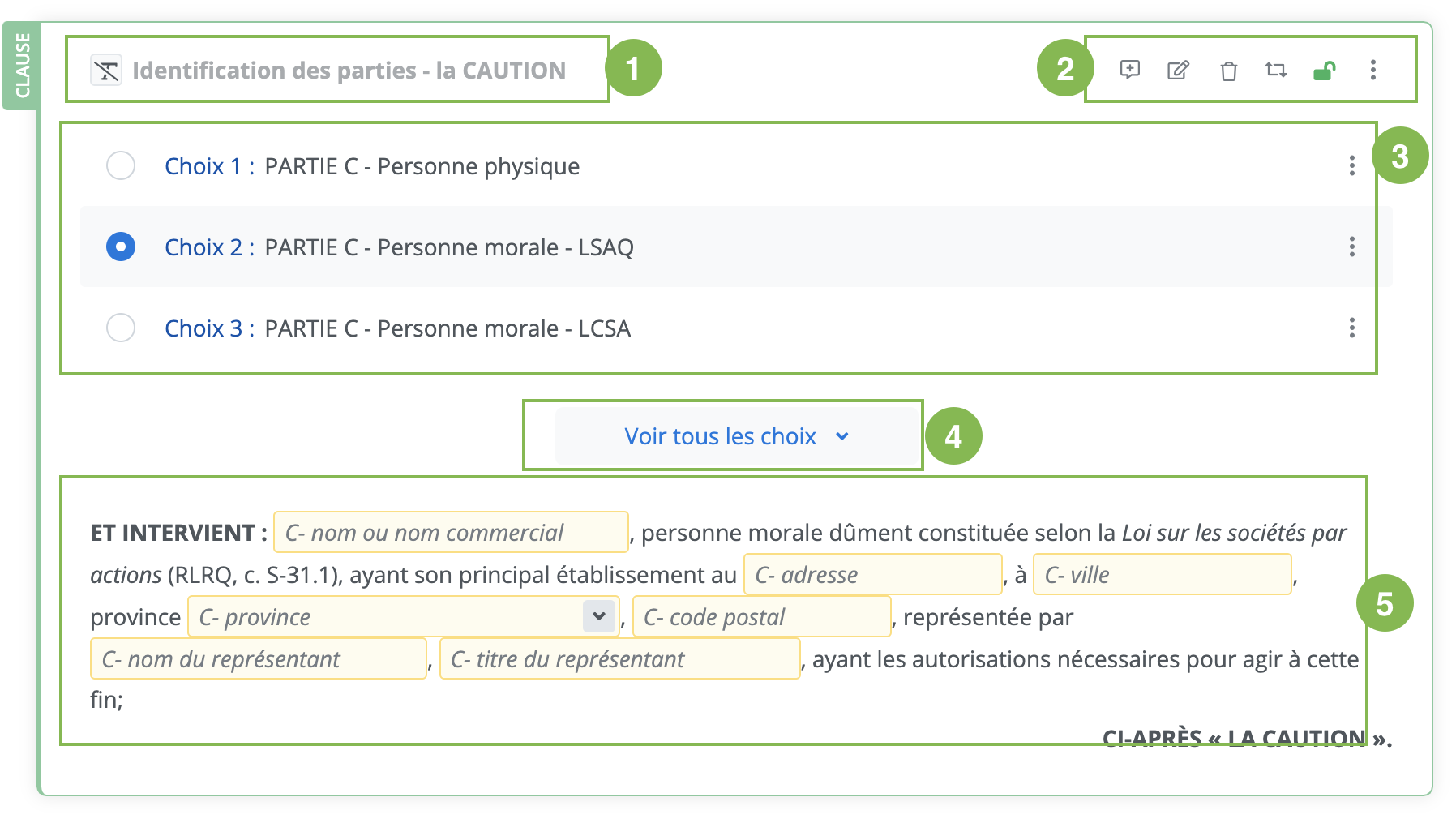Image resolution: width=1456 pixels, height=819 pixels.
Task: Click the edit clause pencil icon
Action: (1178, 71)
